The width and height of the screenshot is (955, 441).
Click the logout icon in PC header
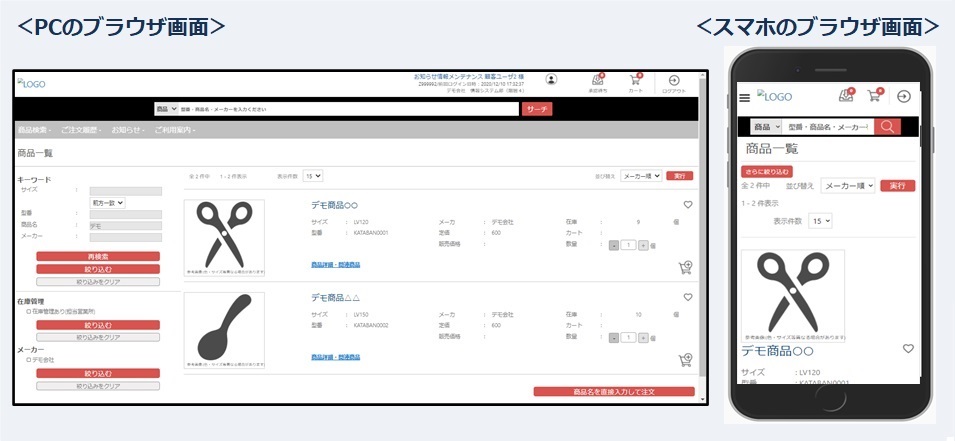pos(673,81)
